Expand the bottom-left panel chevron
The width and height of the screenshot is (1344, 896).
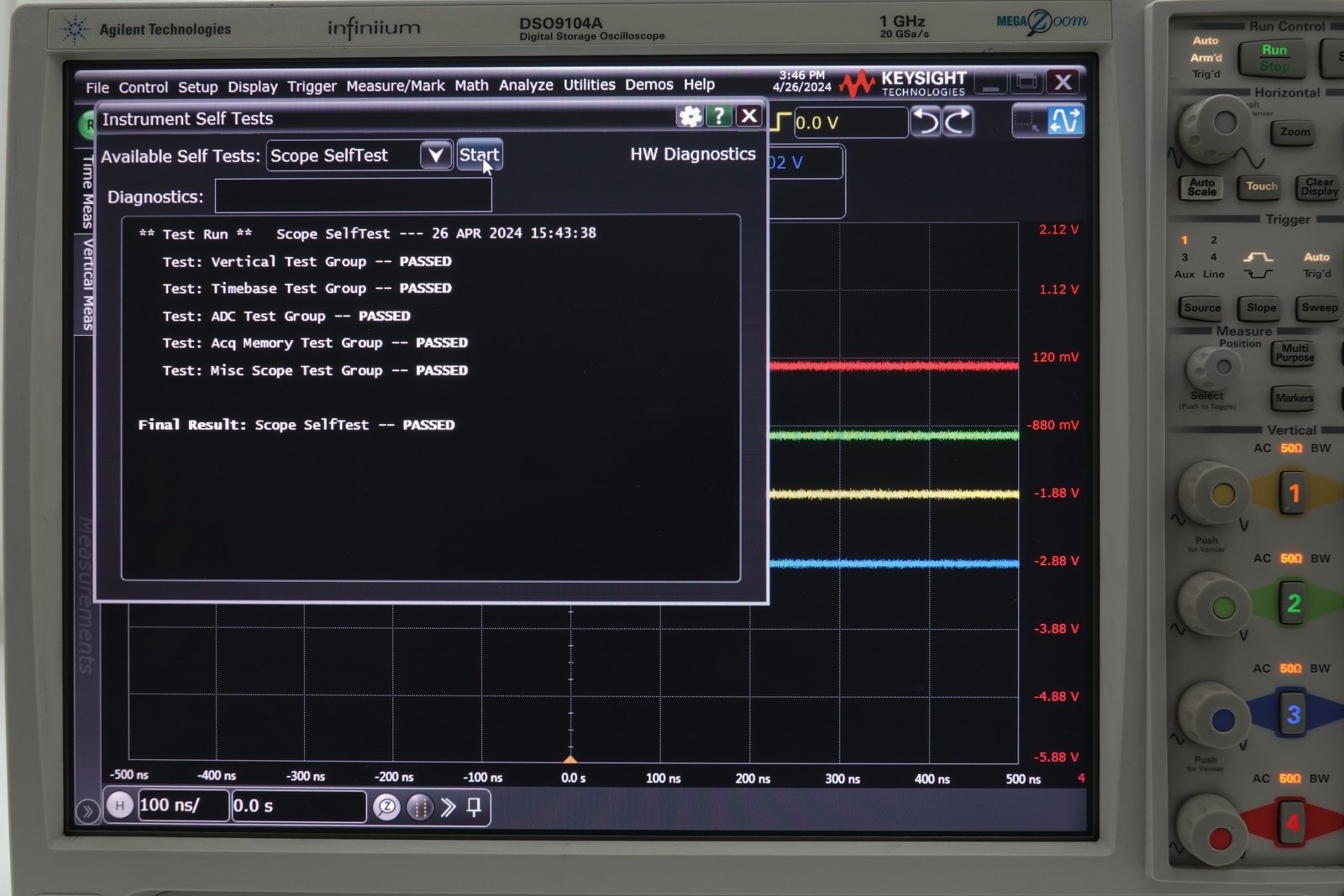click(x=87, y=811)
